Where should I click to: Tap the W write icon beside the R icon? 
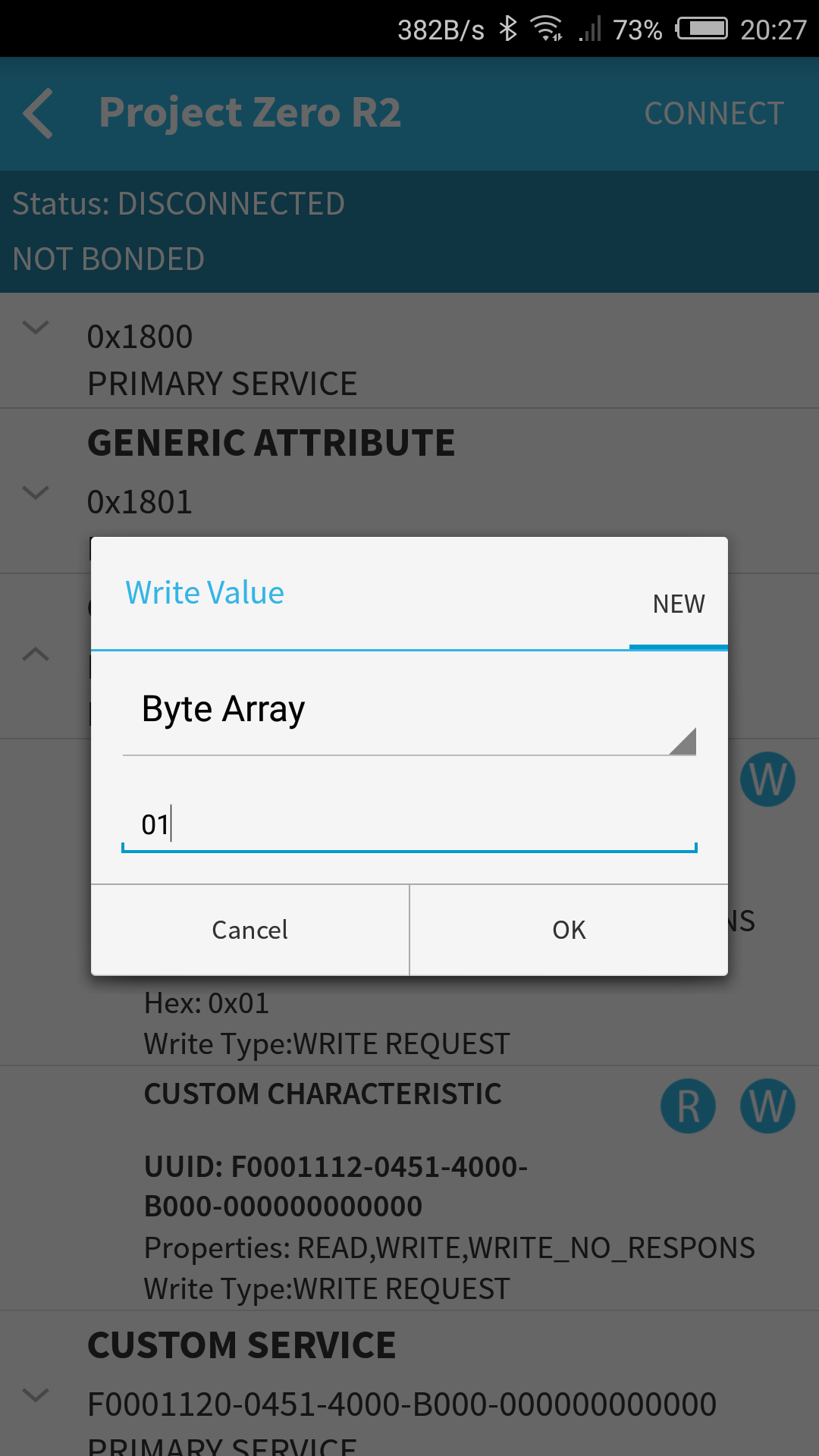(x=767, y=1106)
